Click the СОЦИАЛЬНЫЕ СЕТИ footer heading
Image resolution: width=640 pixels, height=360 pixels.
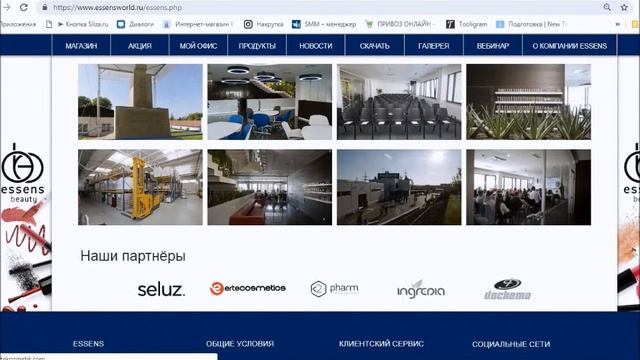[x=511, y=344]
